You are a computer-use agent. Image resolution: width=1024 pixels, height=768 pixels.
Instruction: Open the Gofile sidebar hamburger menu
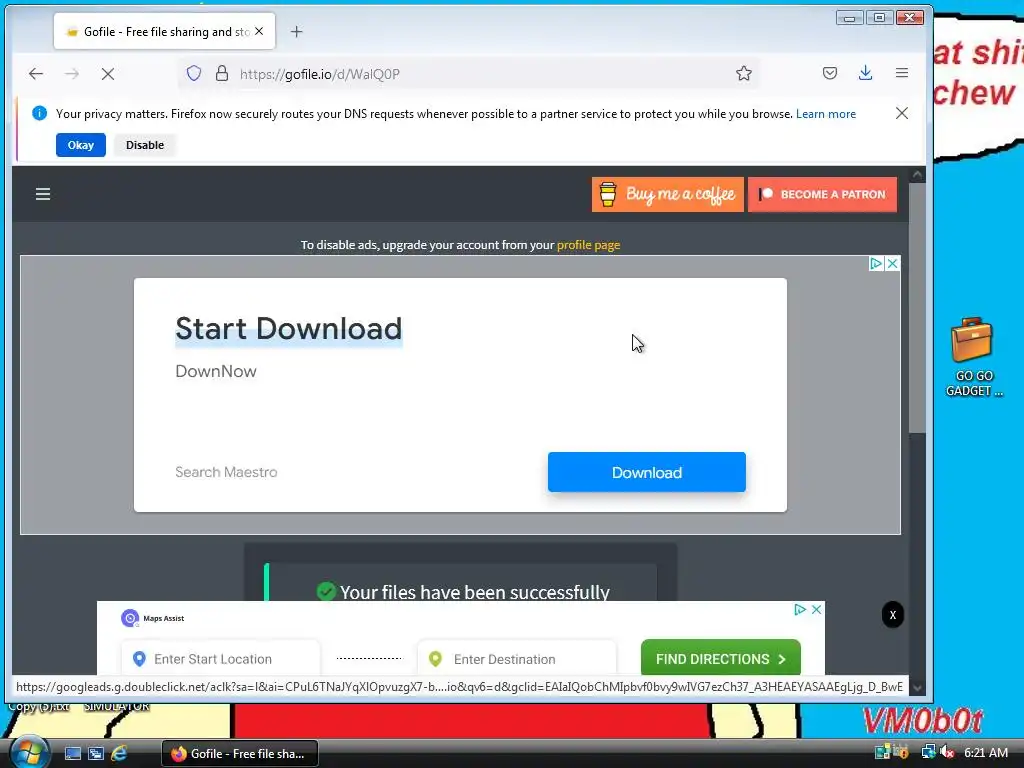[43, 194]
